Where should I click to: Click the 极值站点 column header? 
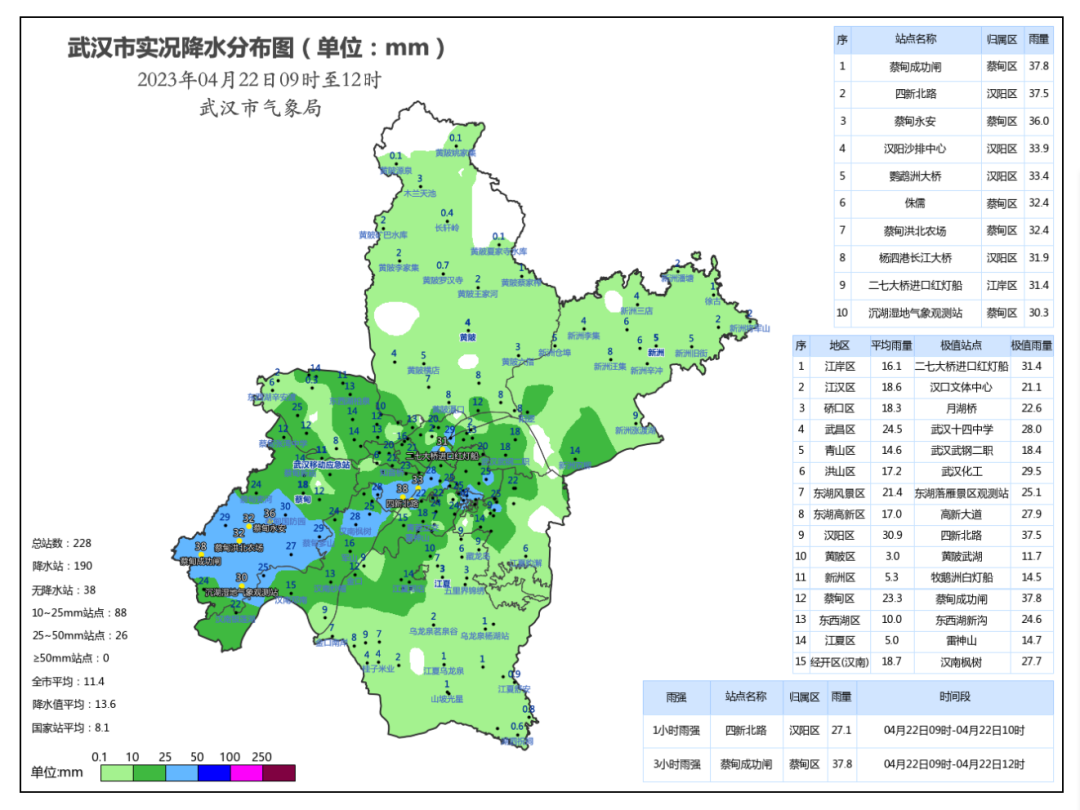(x=960, y=346)
